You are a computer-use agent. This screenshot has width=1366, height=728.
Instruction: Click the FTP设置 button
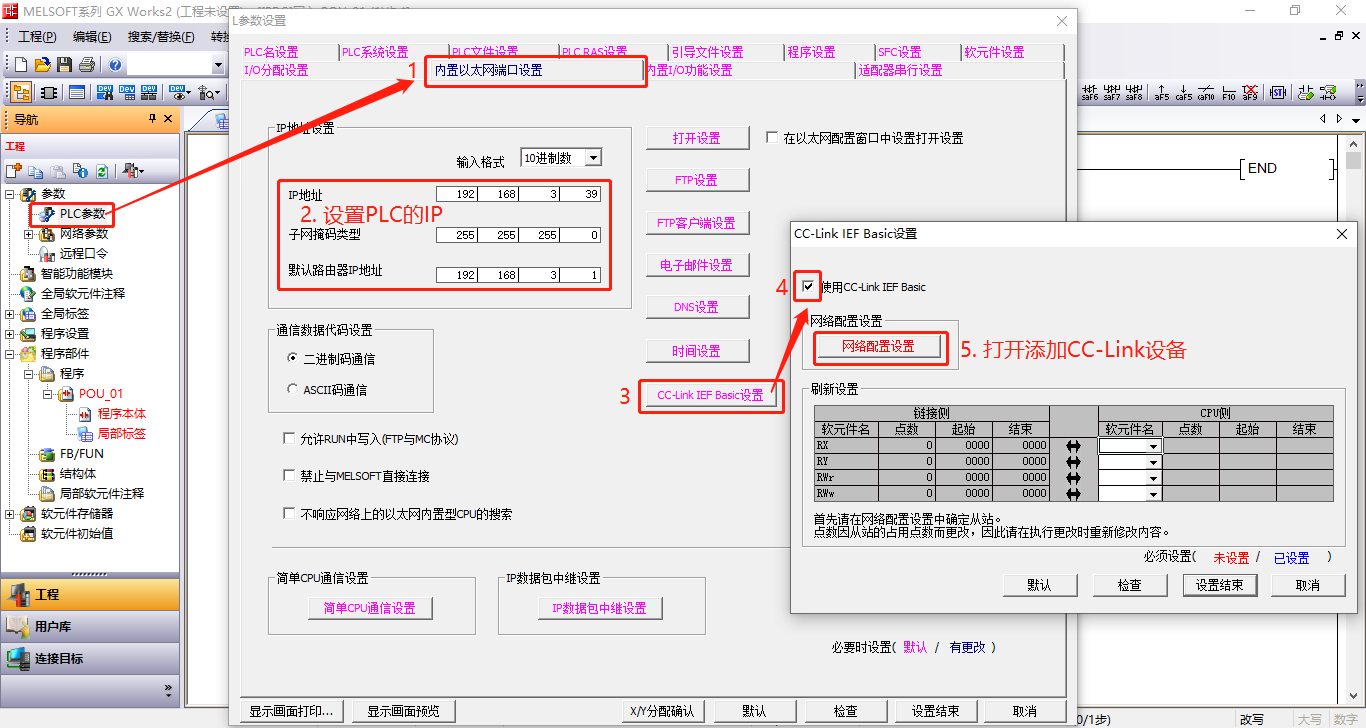point(697,180)
